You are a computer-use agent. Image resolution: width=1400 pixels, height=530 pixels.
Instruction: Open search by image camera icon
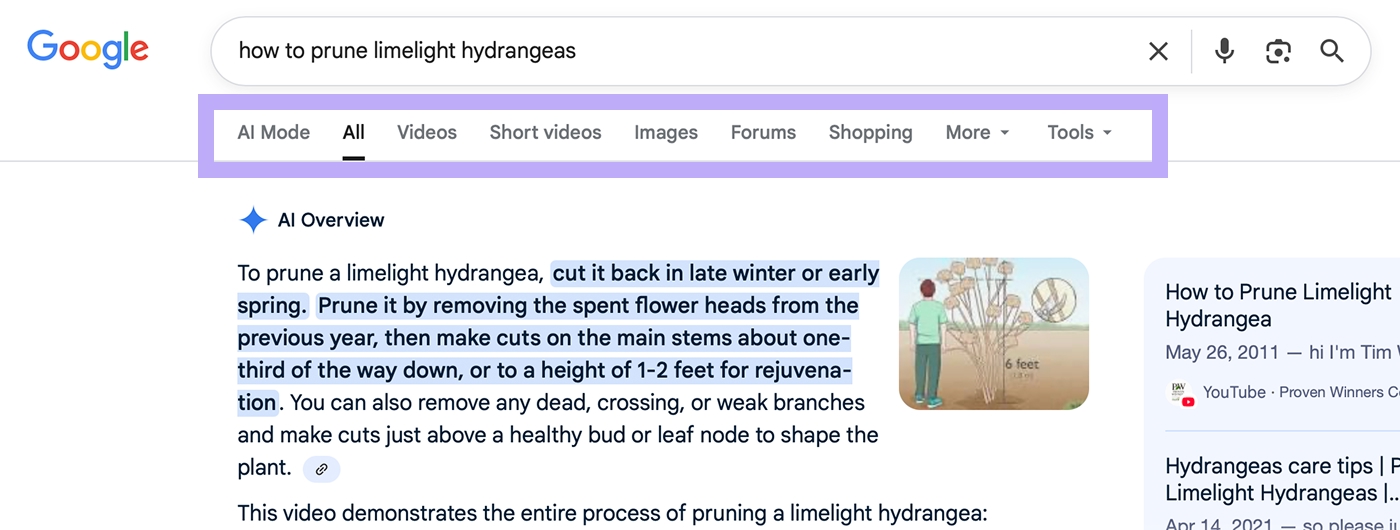1278,51
